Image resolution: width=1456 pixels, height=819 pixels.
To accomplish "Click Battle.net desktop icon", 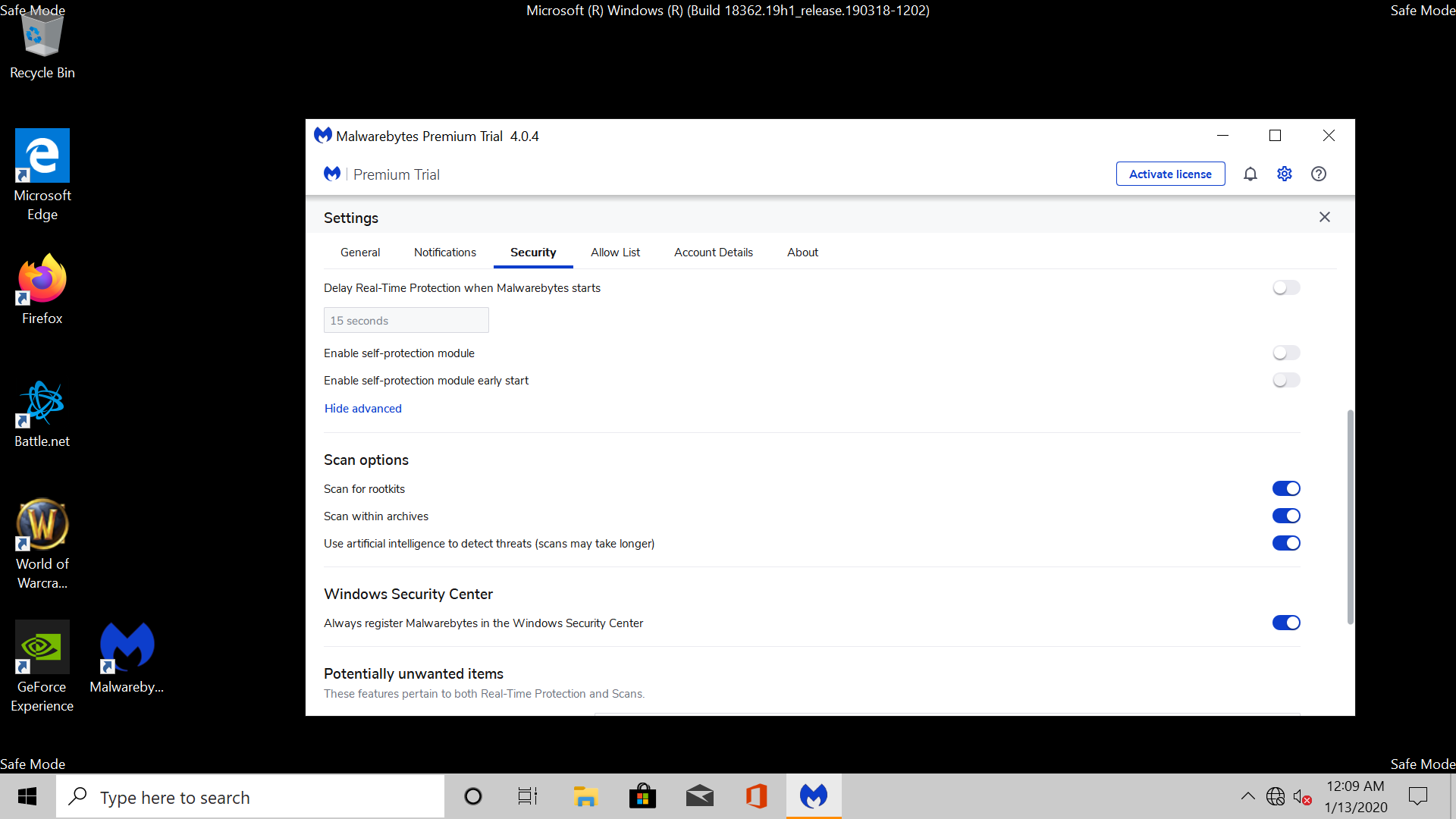I will 41,412.
